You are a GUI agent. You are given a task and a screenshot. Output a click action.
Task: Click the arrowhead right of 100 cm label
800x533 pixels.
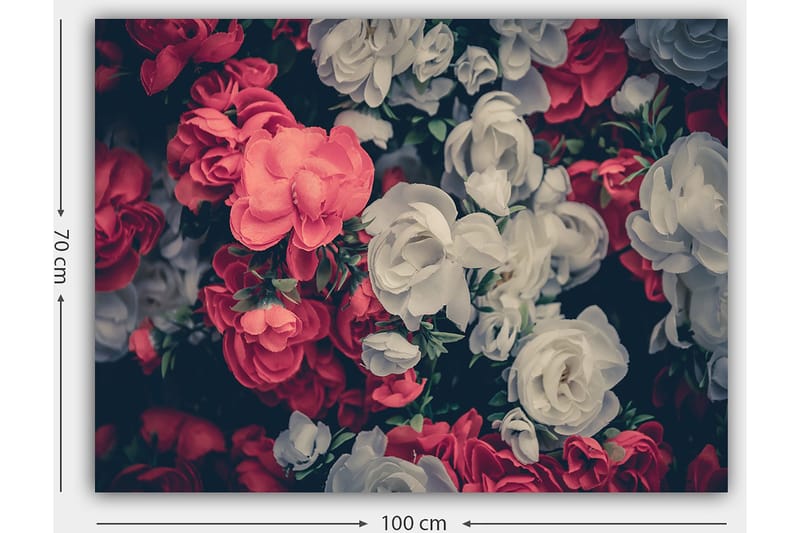click(x=467, y=522)
